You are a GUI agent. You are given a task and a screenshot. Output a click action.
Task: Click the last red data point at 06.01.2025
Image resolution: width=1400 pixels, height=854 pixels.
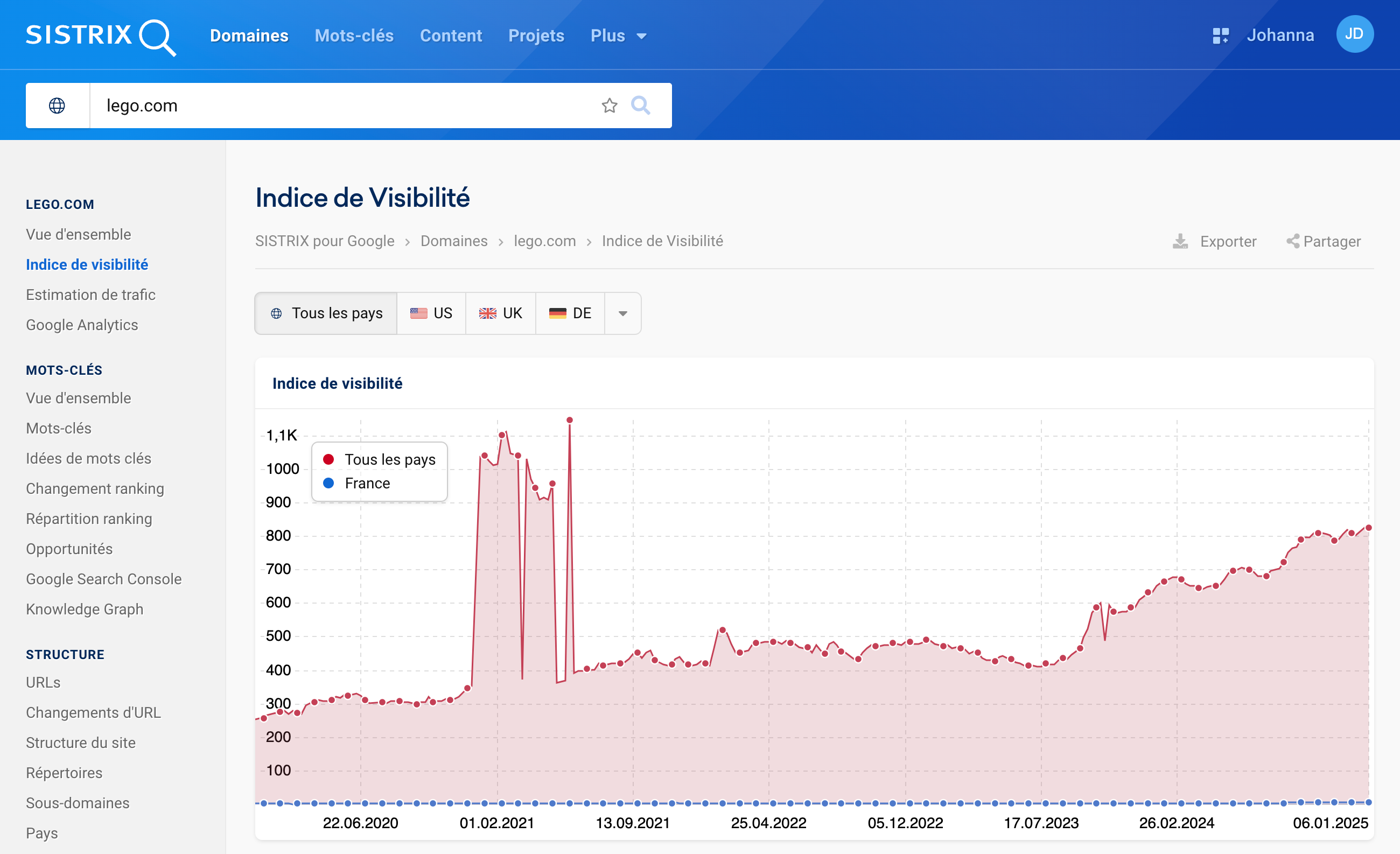pos(1369,528)
